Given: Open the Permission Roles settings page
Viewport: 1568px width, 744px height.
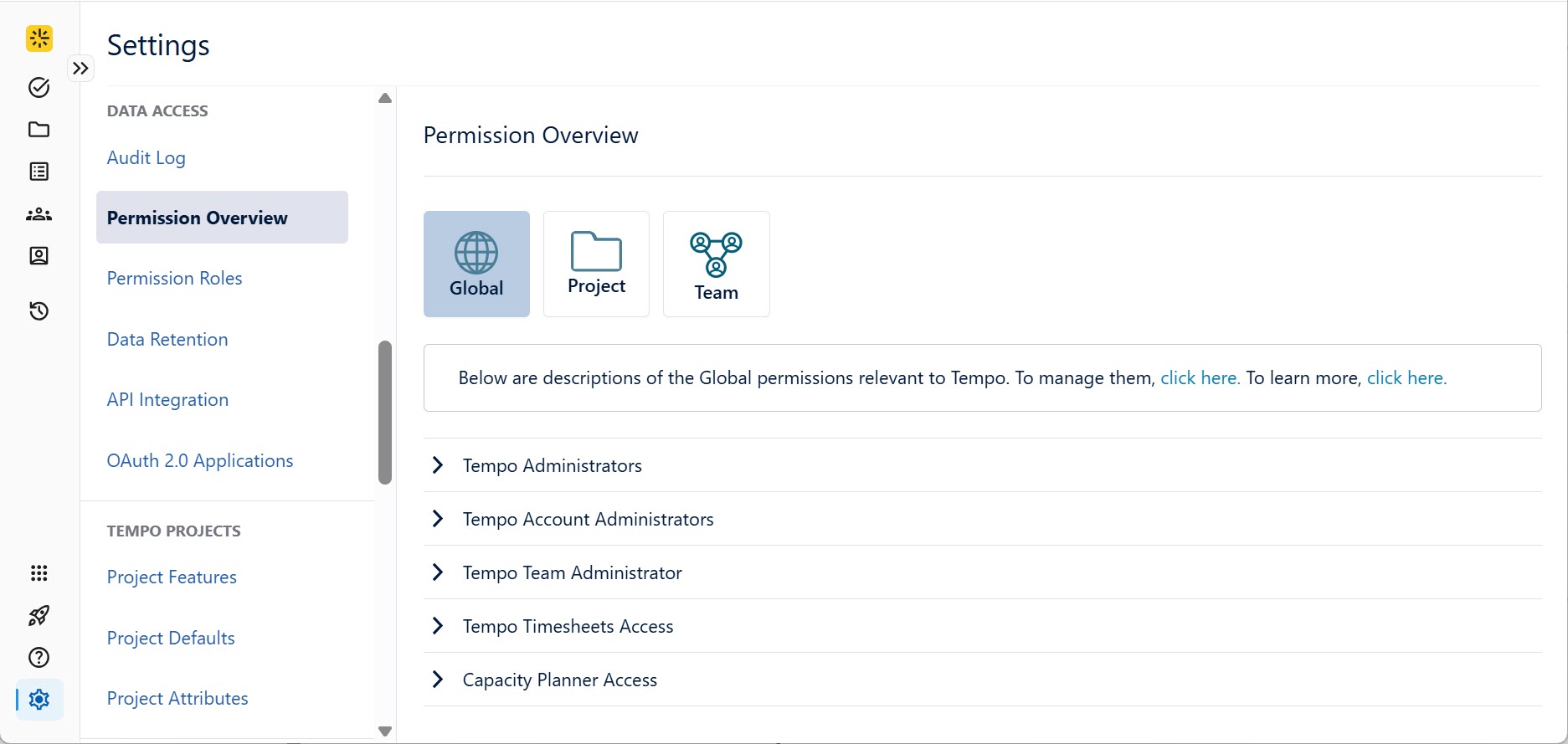Looking at the screenshot, I should [174, 278].
